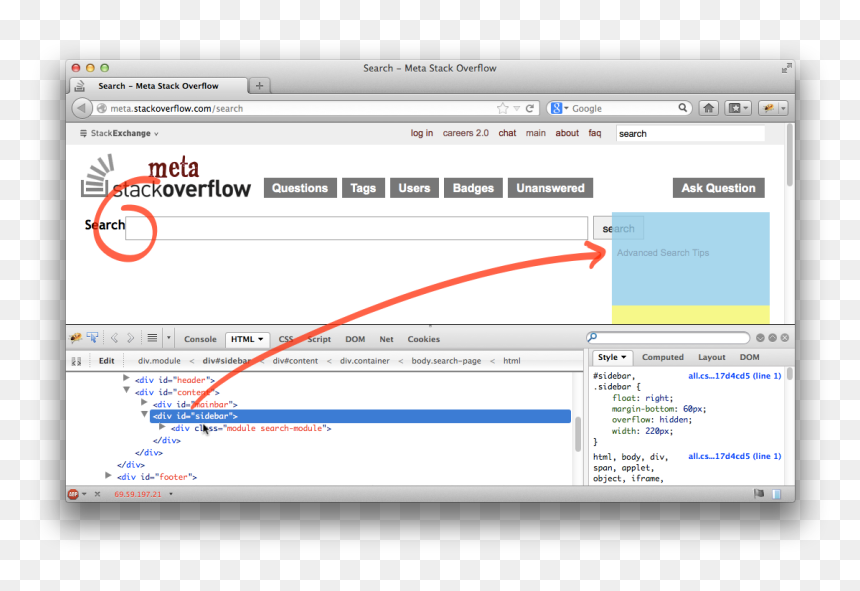Image resolution: width=860 pixels, height=591 pixels.
Task: Click the Edit button in HTML panel
Action: 106,361
